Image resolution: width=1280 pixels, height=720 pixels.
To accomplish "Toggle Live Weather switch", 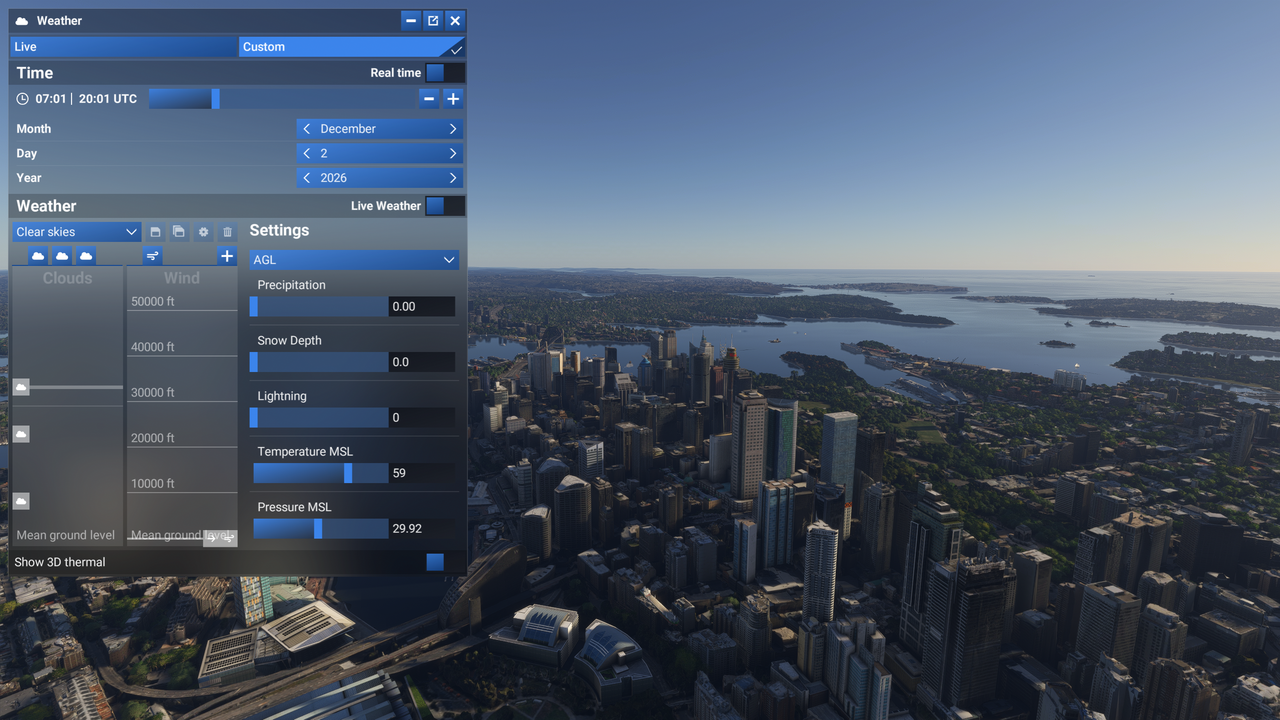I will pos(444,206).
